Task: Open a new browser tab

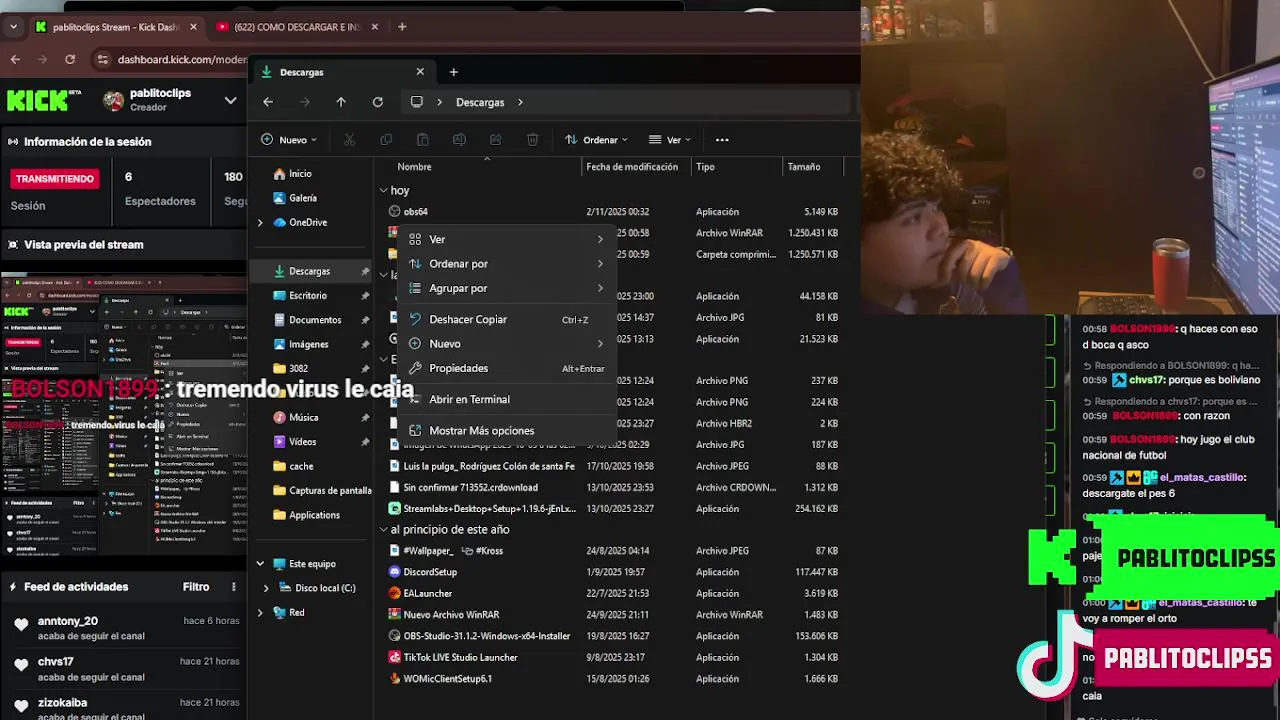Action: [x=402, y=27]
